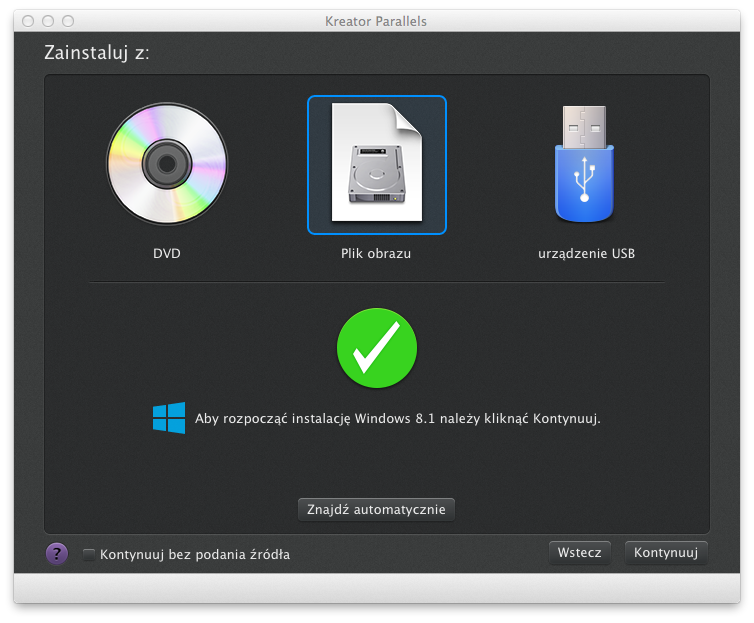Click the Windows 8.1 installation message text
754x623 pixels.
397,418
